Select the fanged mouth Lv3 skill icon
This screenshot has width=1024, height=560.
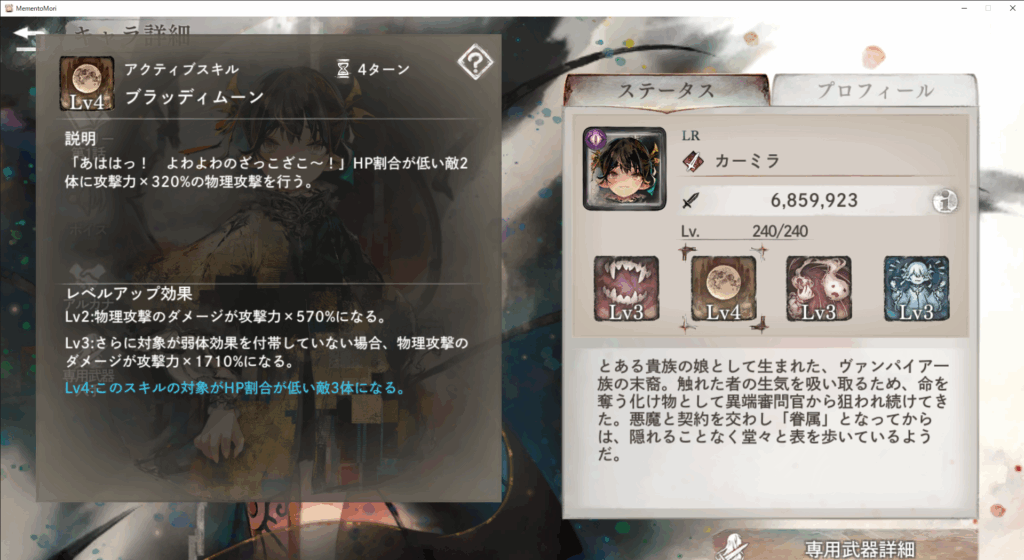click(626, 288)
